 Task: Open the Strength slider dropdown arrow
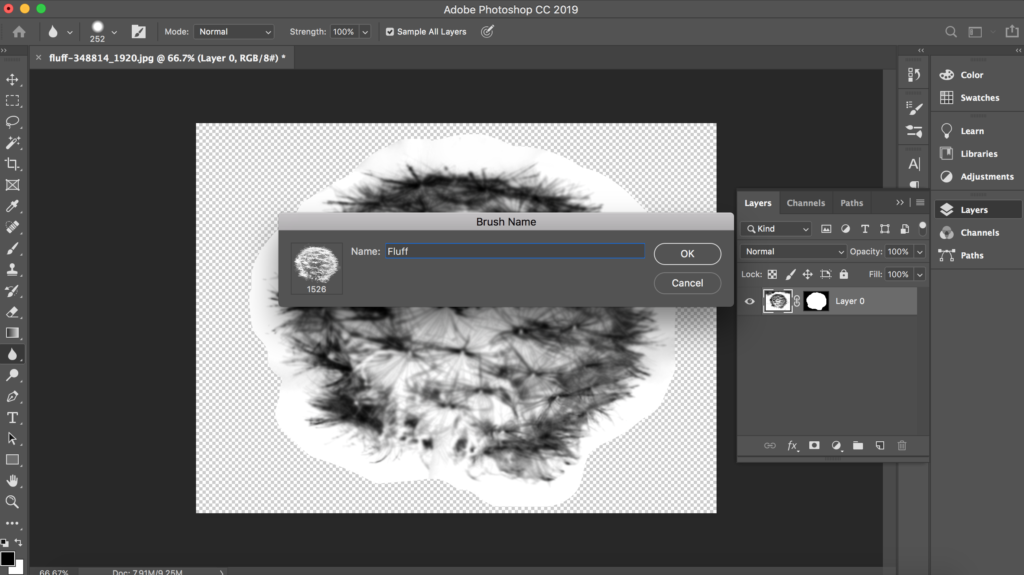pos(365,31)
